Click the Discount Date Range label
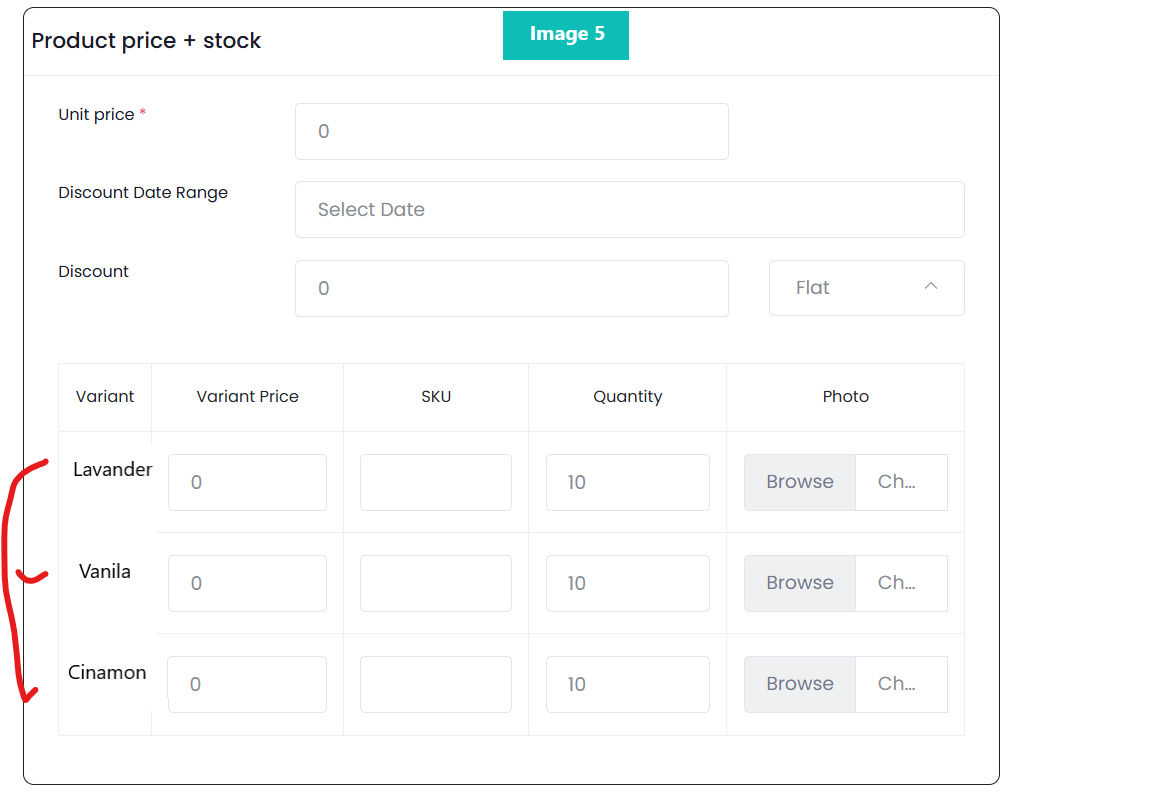The width and height of the screenshot is (1169, 798). [143, 193]
